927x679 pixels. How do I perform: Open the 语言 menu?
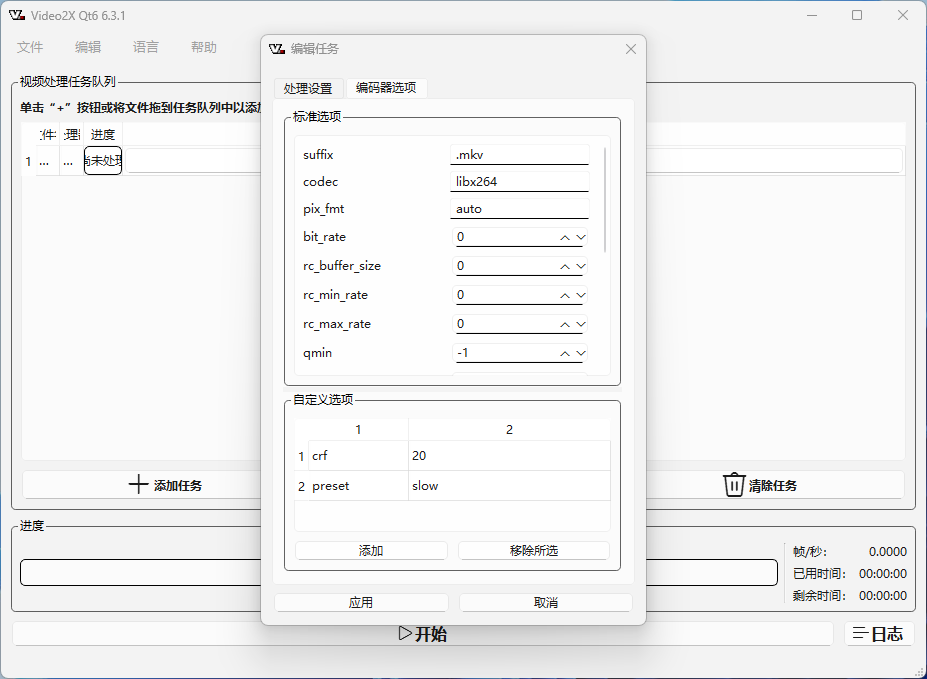pos(146,47)
